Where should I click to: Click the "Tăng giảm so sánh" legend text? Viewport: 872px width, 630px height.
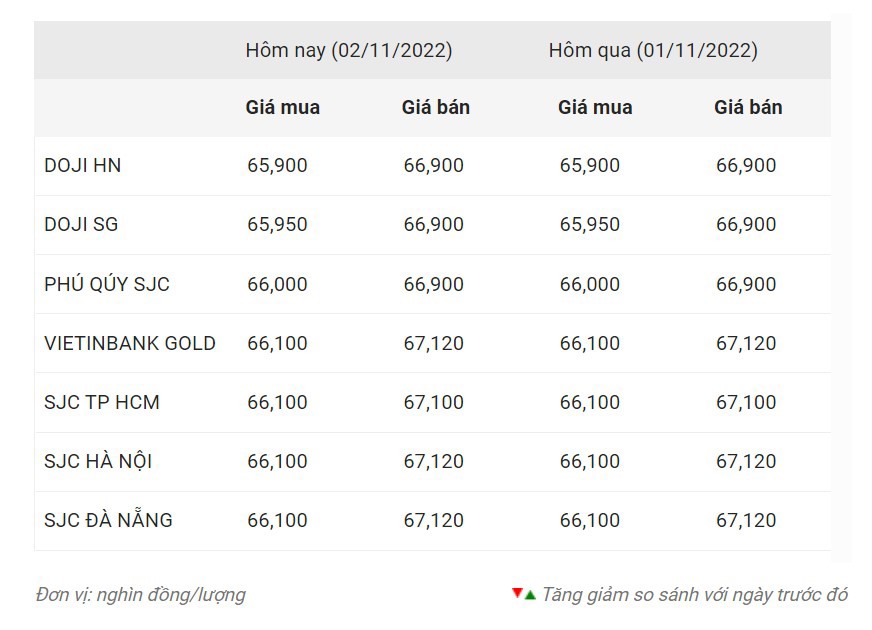click(694, 595)
